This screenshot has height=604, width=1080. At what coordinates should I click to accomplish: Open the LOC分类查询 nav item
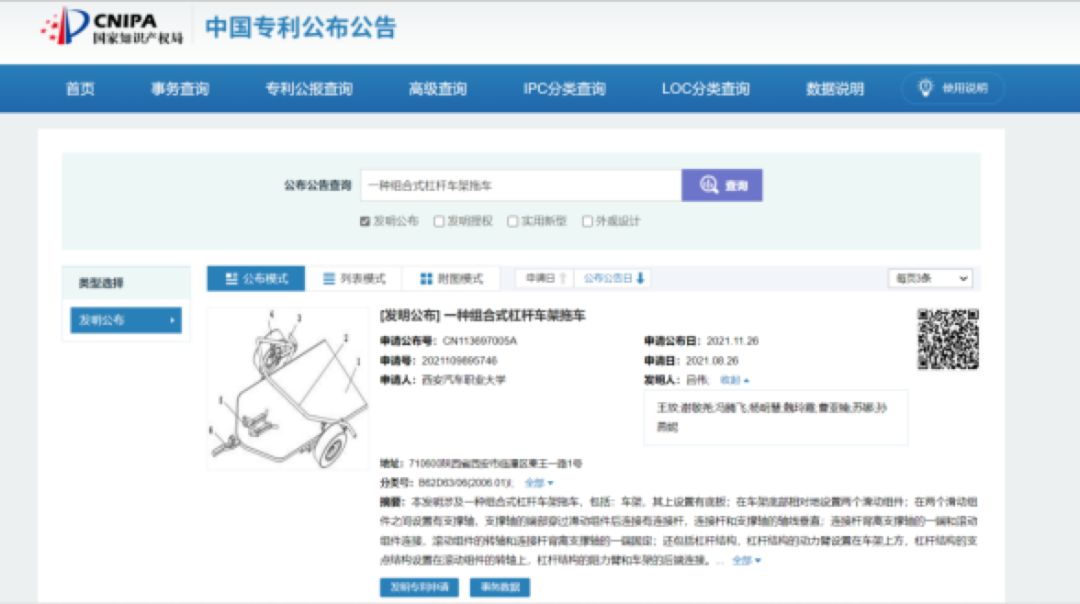[705, 88]
